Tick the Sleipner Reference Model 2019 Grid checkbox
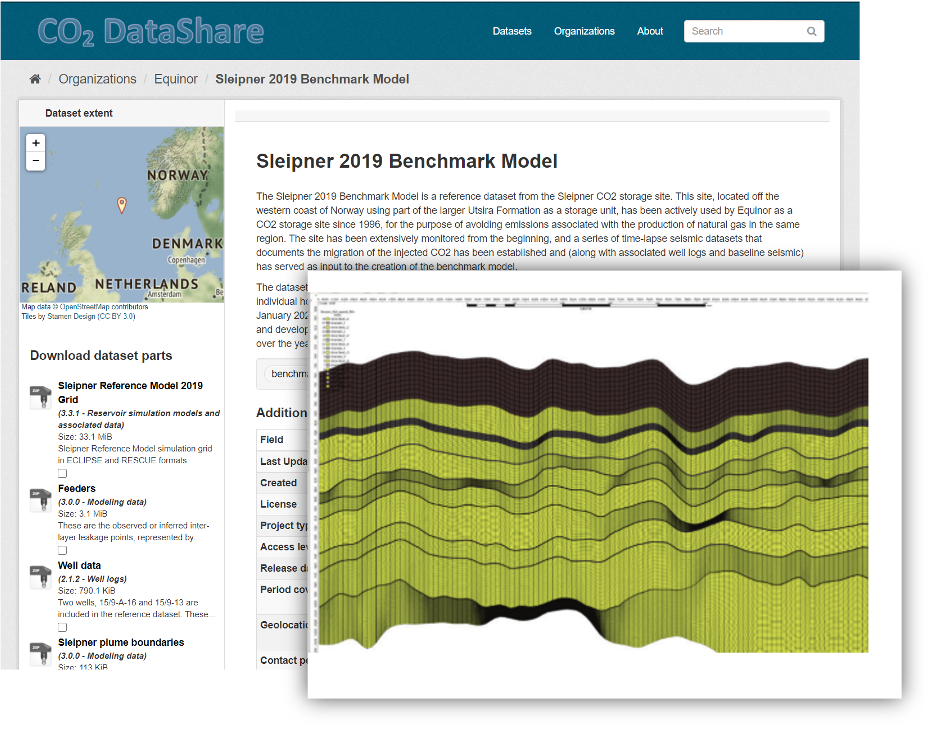935x731 pixels. pyautogui.click(x=62, y=473)
